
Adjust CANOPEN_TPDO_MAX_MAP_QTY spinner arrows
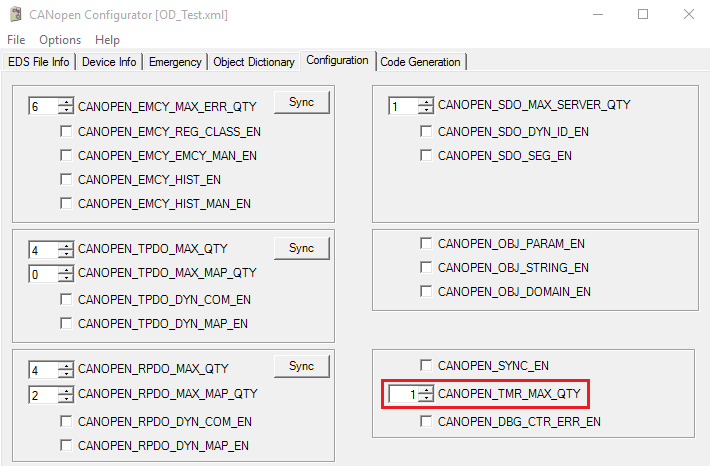coord(66,274)
